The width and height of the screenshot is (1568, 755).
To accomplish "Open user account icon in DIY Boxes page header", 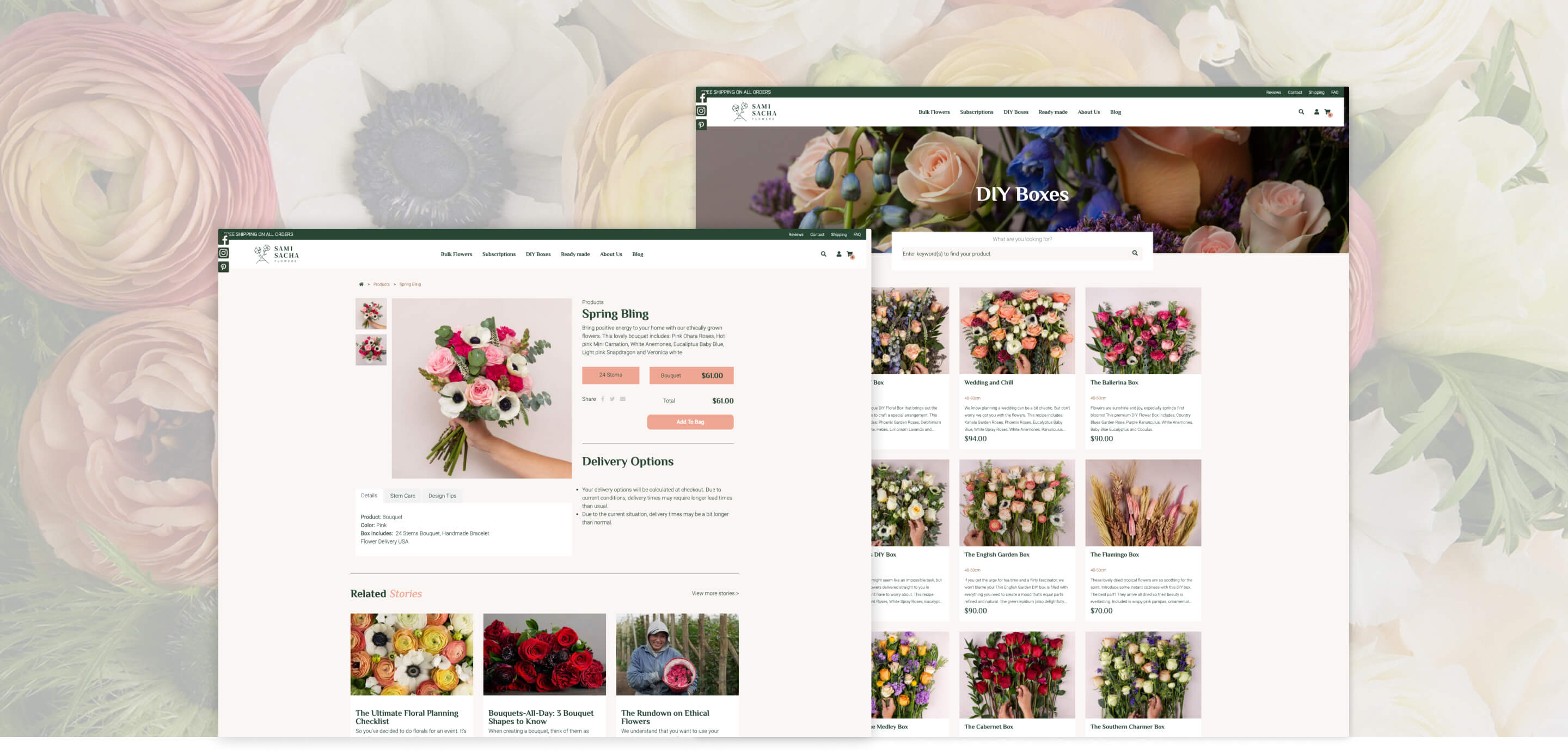I will click(x=1316, y=112).
